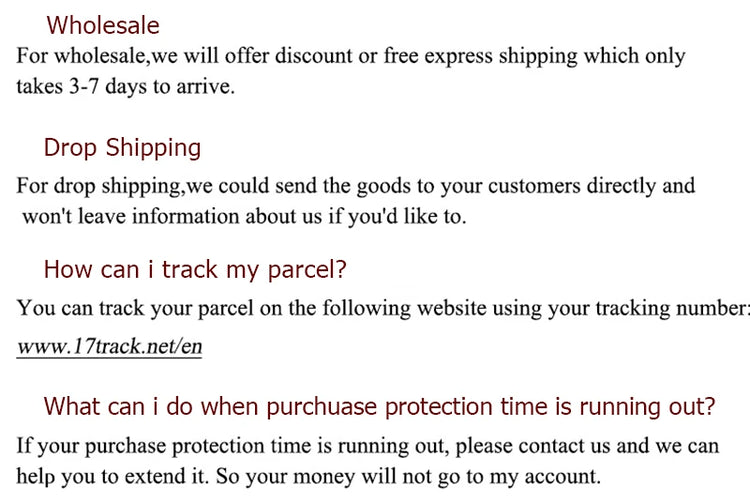Image resolution: width=750 pixels, height=503 pixels.
Task: Click the line starting "If your purchase protection time"
Action: point(365,444)
